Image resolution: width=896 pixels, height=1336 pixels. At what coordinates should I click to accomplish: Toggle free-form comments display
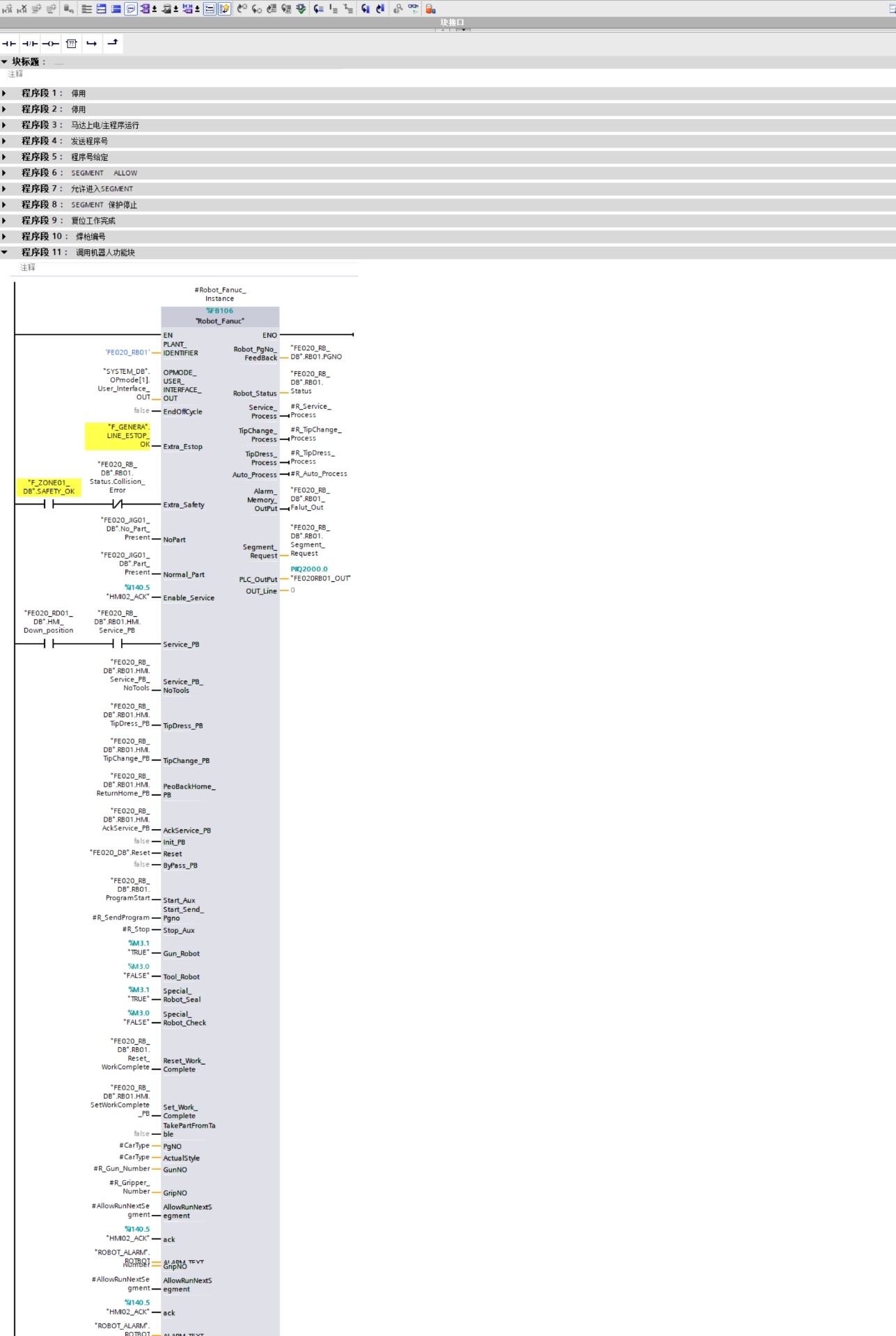pos(130,8)
